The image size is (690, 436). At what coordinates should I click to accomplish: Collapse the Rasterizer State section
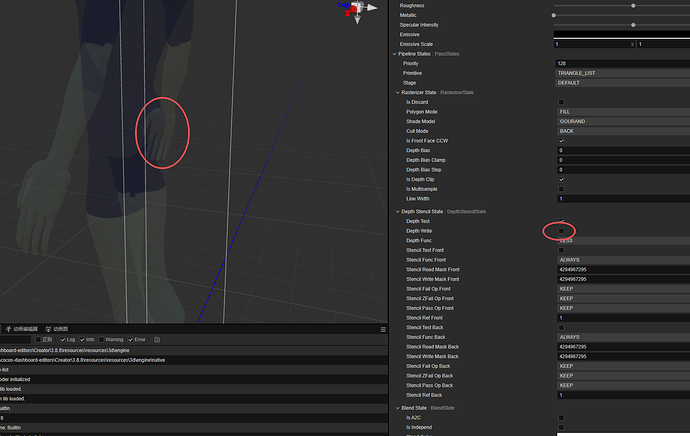point(397,93)
